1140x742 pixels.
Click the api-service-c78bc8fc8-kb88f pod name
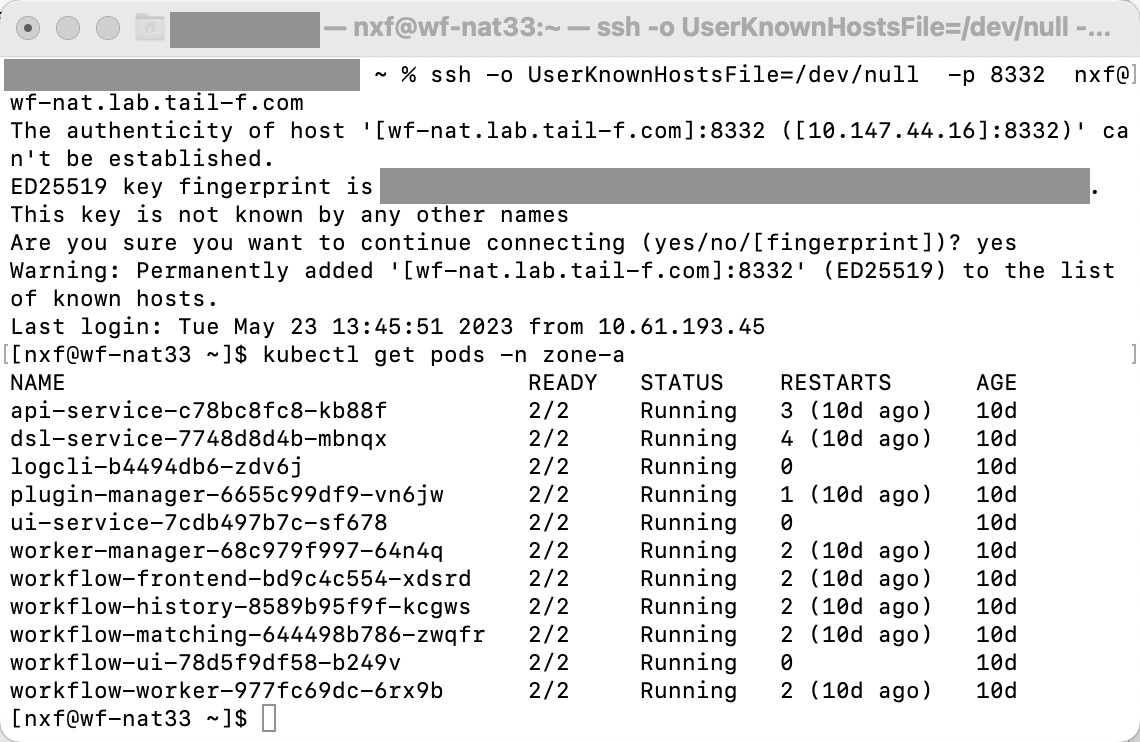[x=198, y=411]
